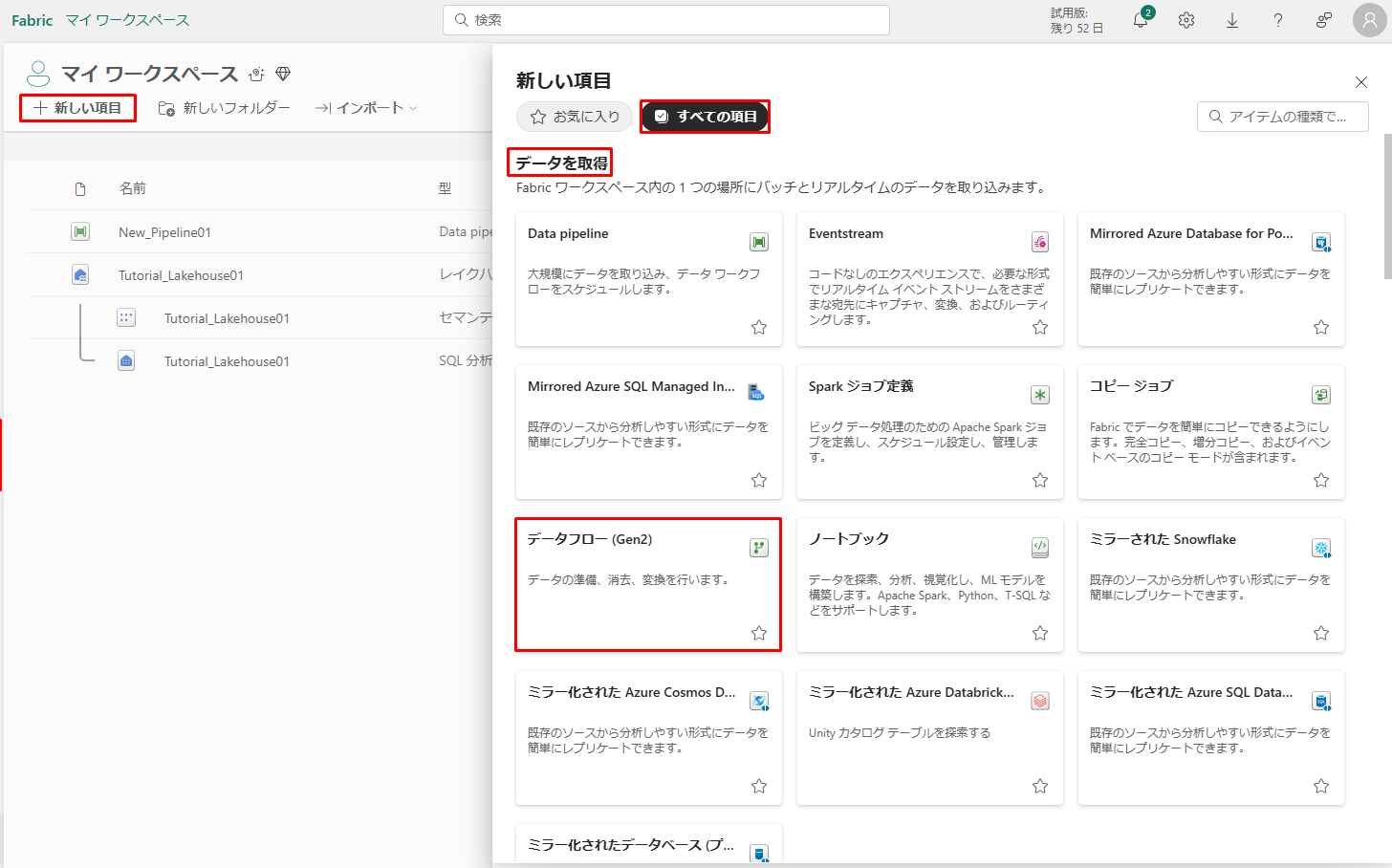The width and height of the screenshot is (1392, 868).
Task: Favorite the Spark ジョブ定義 star
Action: 1040,480
